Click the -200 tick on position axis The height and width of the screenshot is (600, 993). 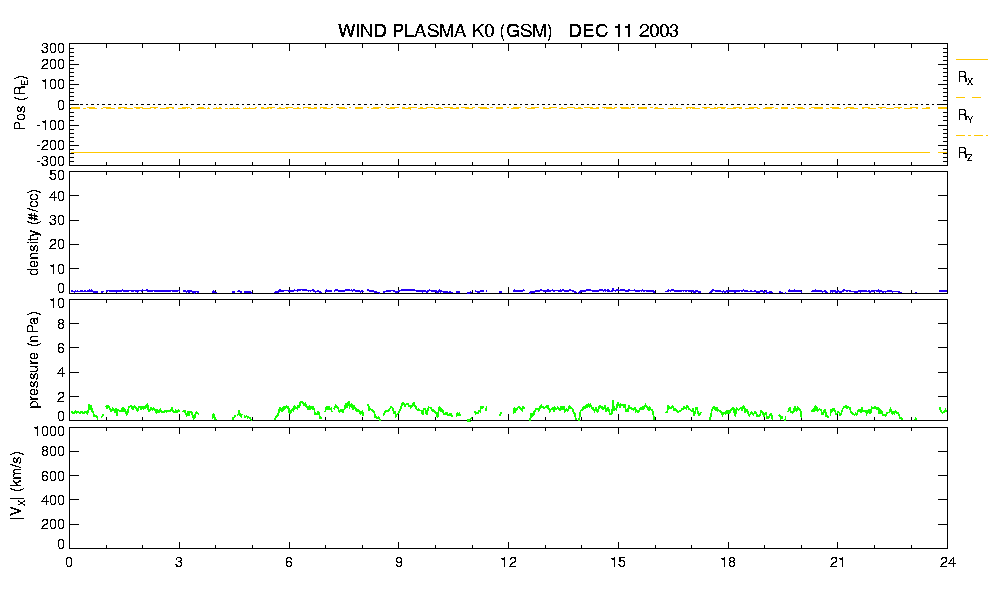click(x=51, y=145)
